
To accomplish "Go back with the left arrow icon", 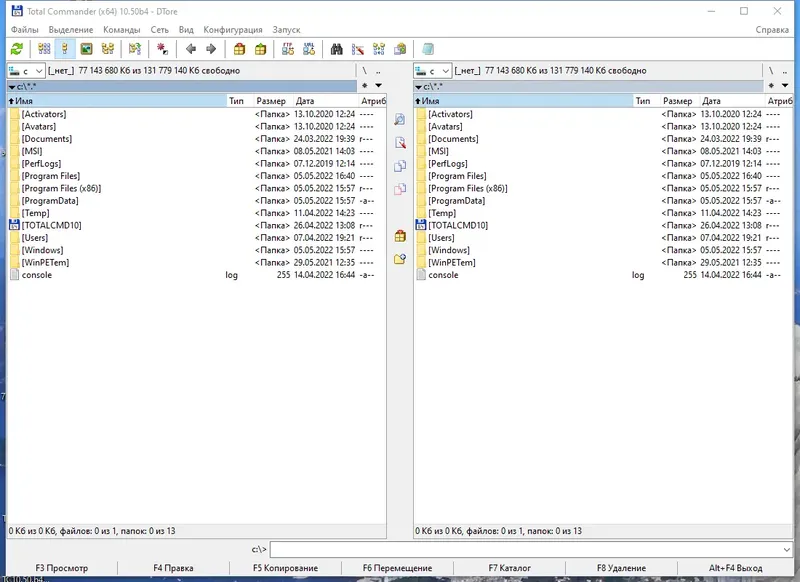I will tap(191, 49).
